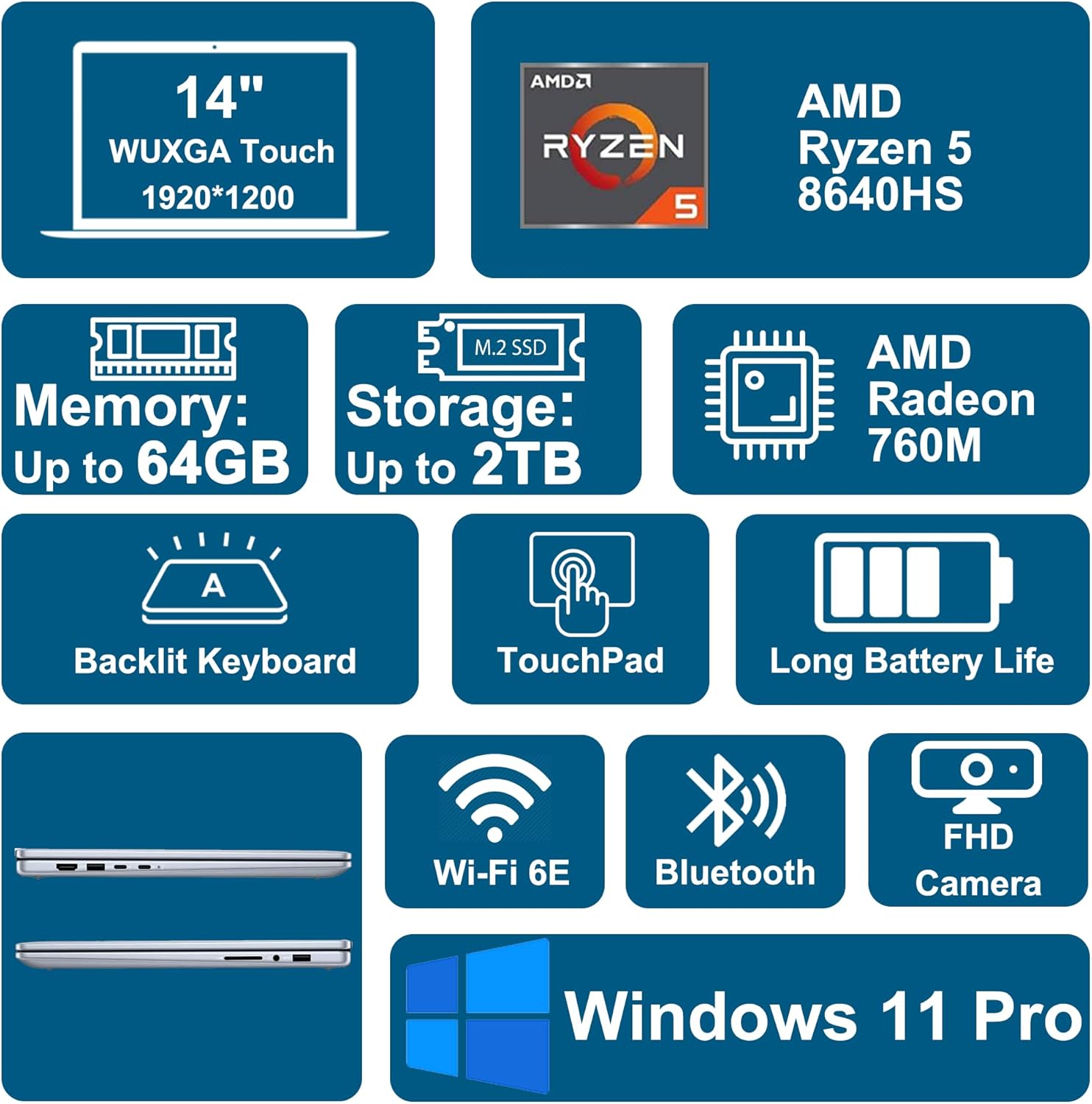Image resolution: width=1092 pixels, height=1104 pixels.
Task: Click the backlit keyboard icon
Action: [214, 578]
